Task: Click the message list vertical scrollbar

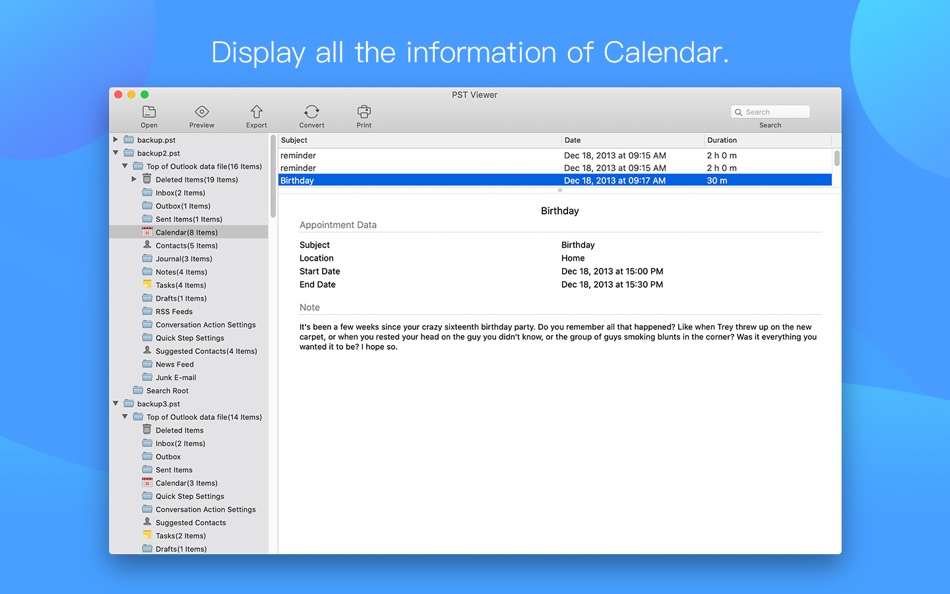Action: point(837,158)
